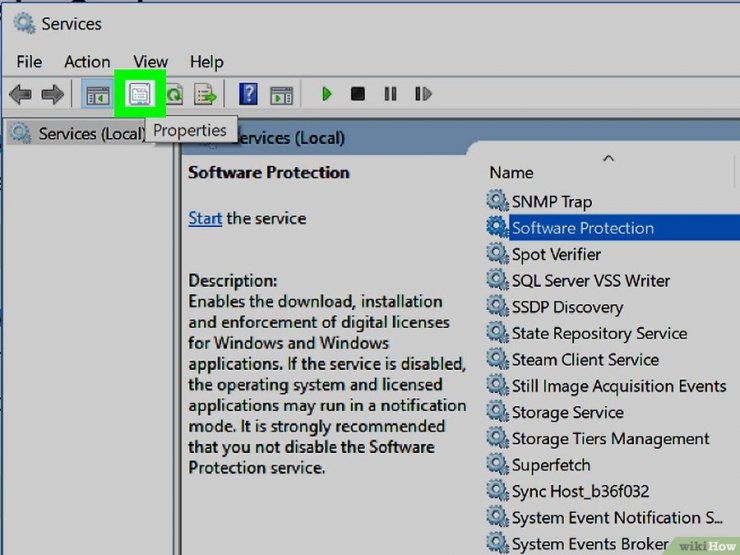Click the Export List toolbar icon
740x555 pixels.
(205, 94)
